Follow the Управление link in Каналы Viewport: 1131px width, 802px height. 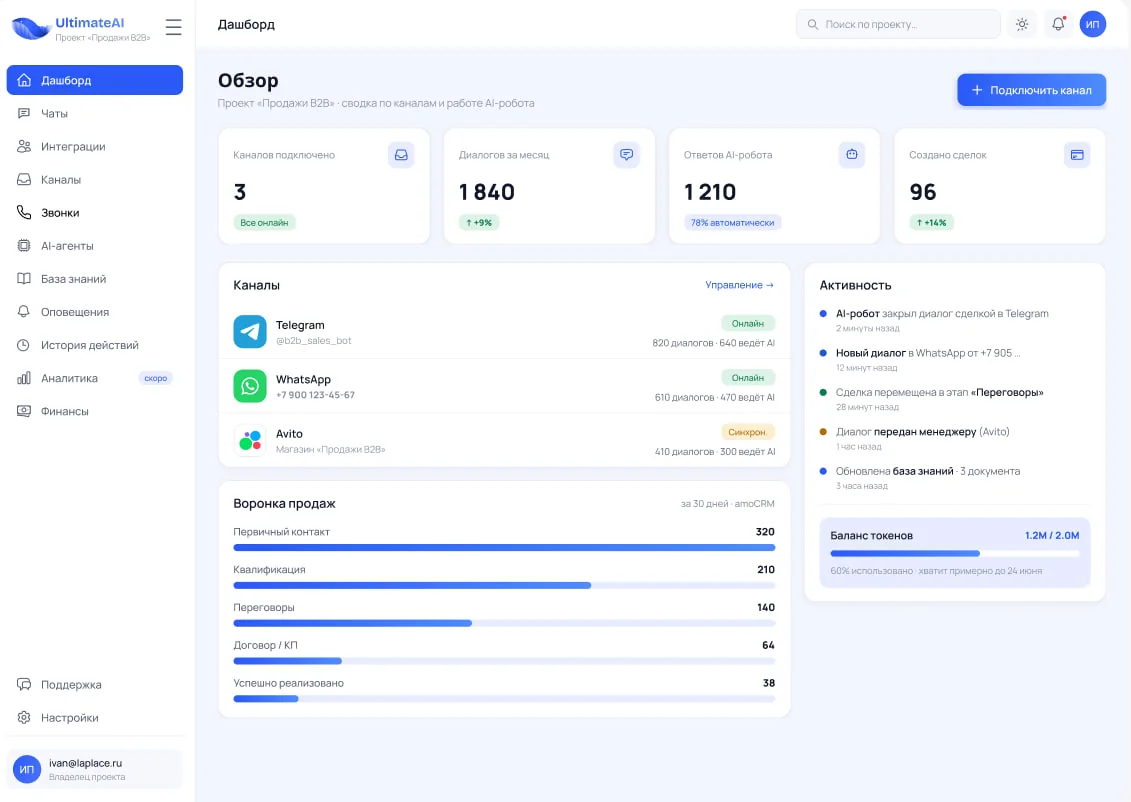(739, 285)
